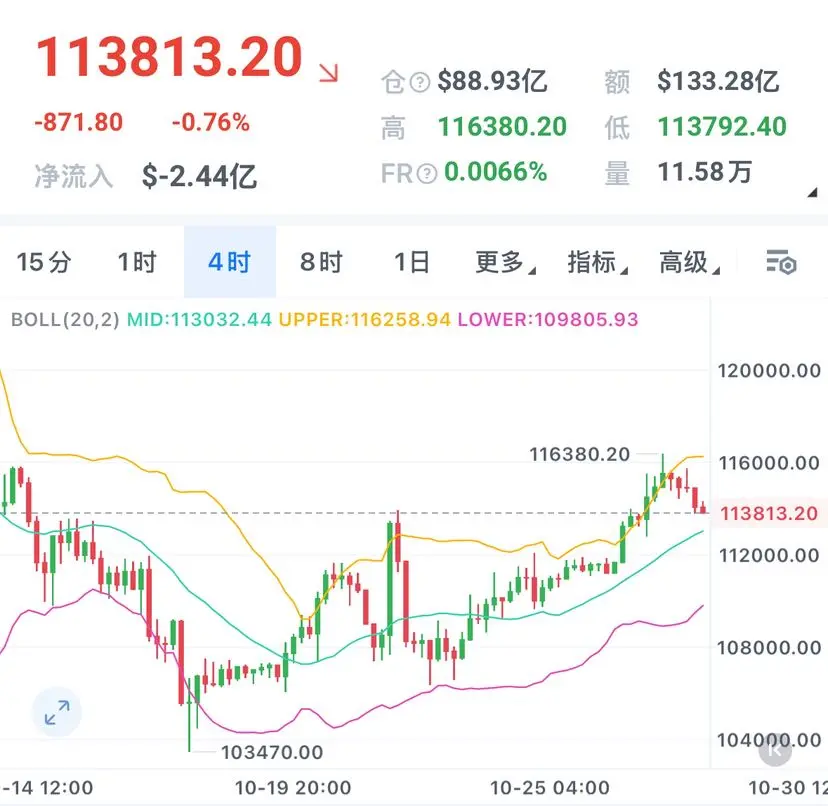
Task: Tap the LOWER:109805.93 value
Action: pos(548,320)
